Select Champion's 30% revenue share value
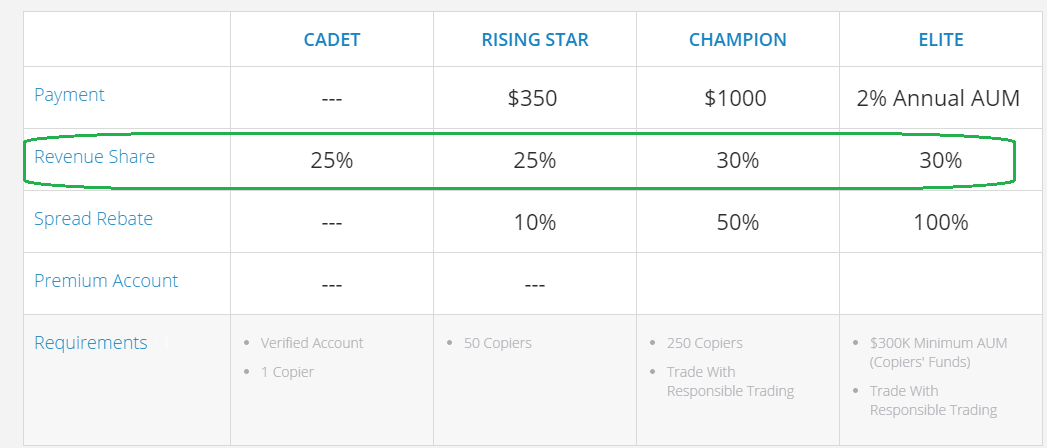The width and height of the screenshot is (1047, 448). (x=737, y=160)
